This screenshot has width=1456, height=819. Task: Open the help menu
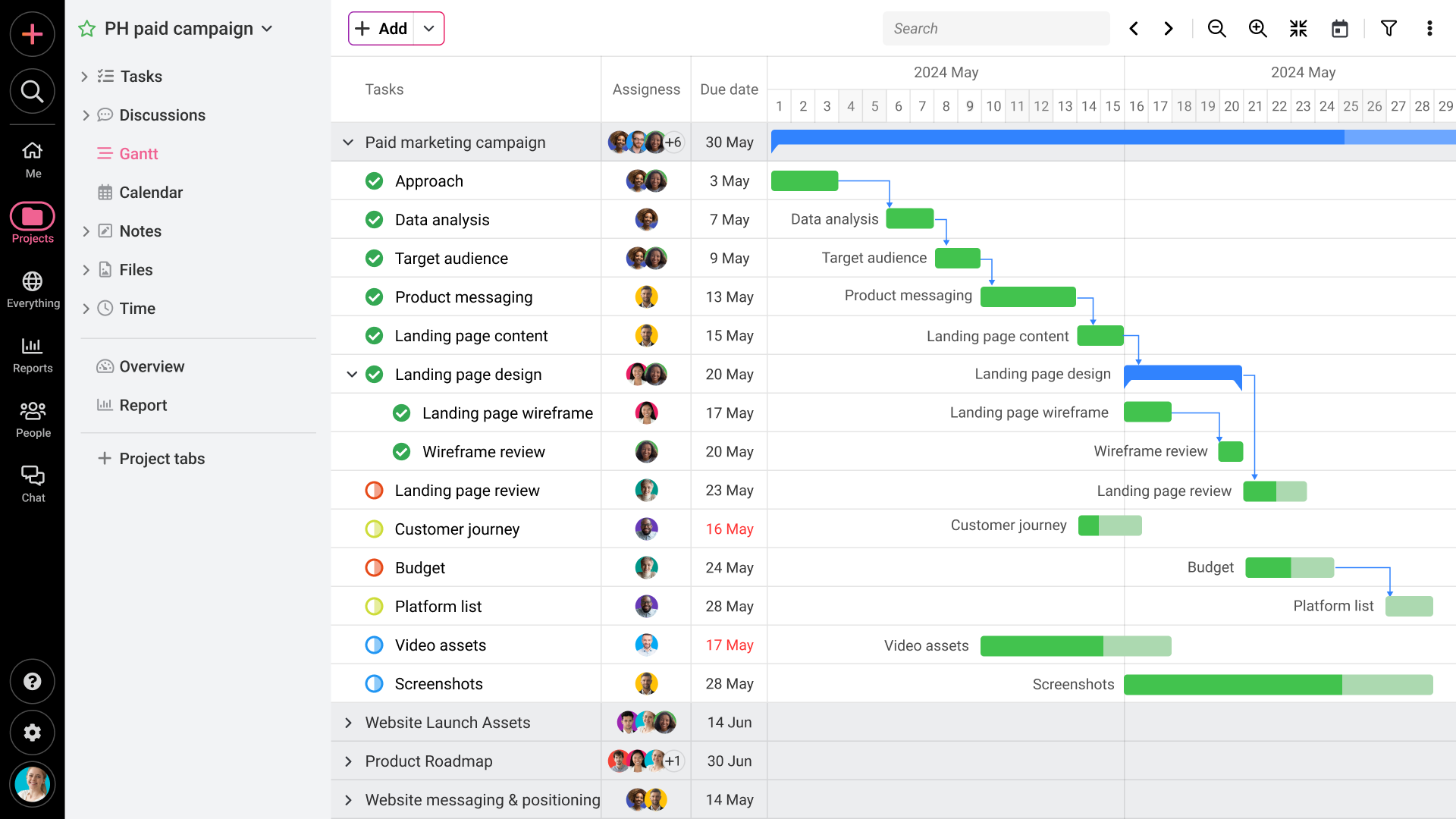tap(33, 681)
